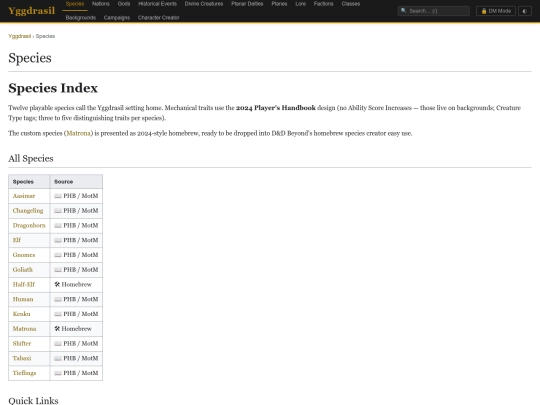The image size is (540, 405).
Task: Click the book icon in Human row
Action: tap(58, 299)
